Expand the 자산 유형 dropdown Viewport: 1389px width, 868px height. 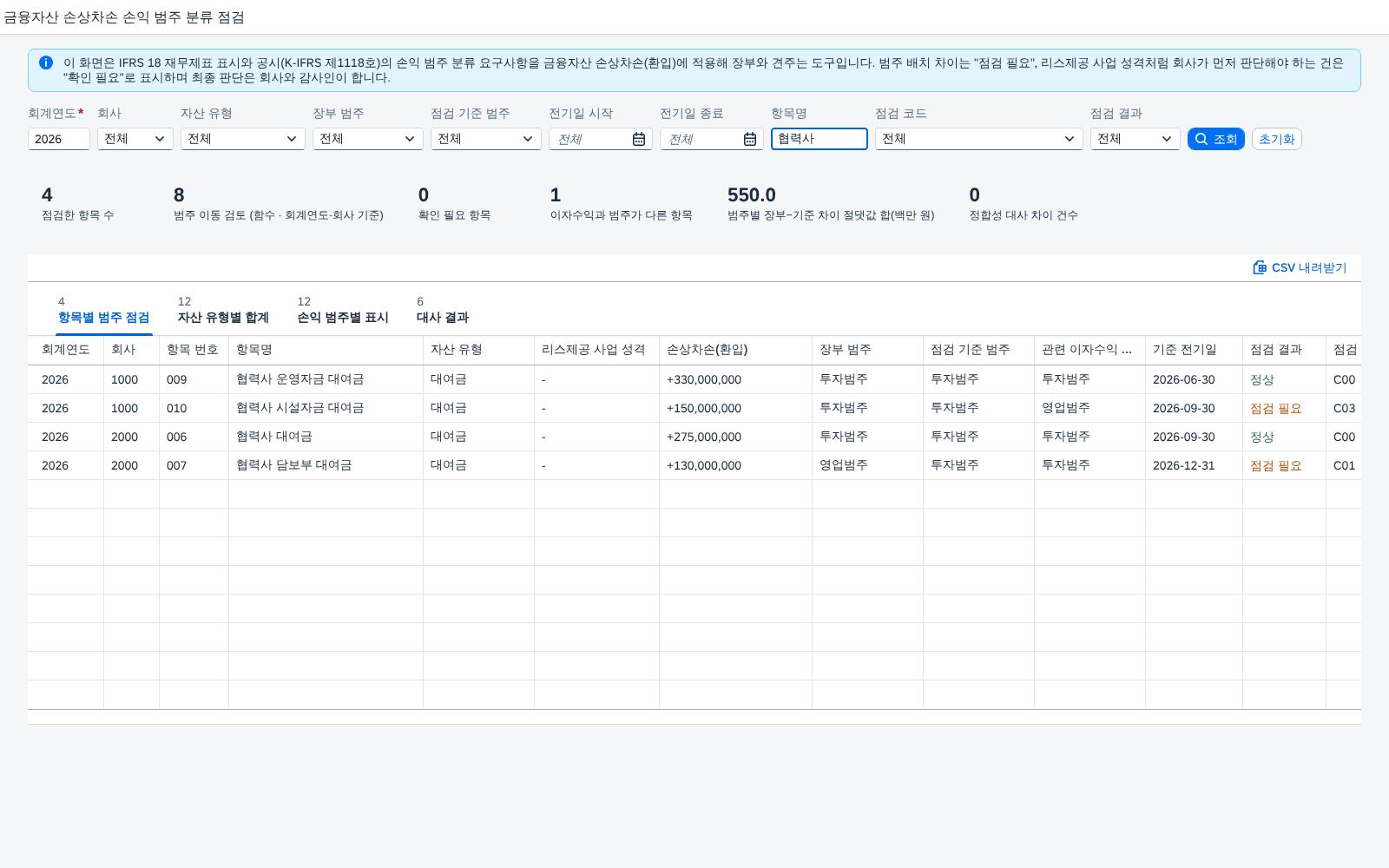coord(243,139)
